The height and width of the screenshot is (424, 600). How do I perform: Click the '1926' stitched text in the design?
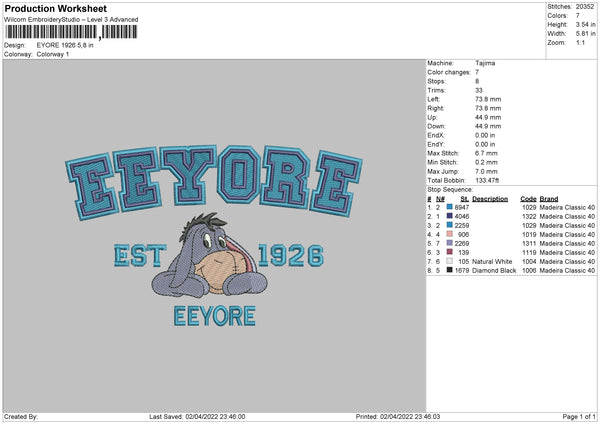coord(291,256)
